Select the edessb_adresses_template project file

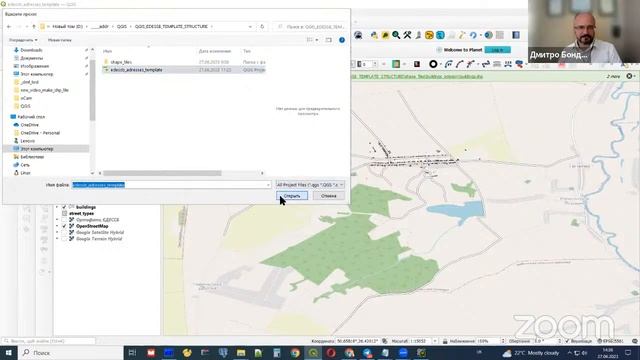click(x=184, y=70)
